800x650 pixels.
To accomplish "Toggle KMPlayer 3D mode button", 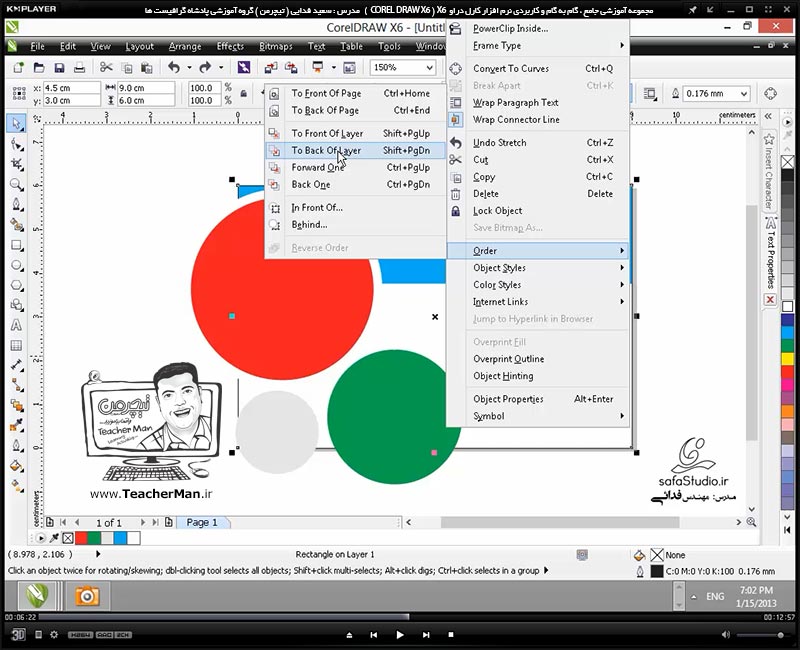I will [18, 634].
